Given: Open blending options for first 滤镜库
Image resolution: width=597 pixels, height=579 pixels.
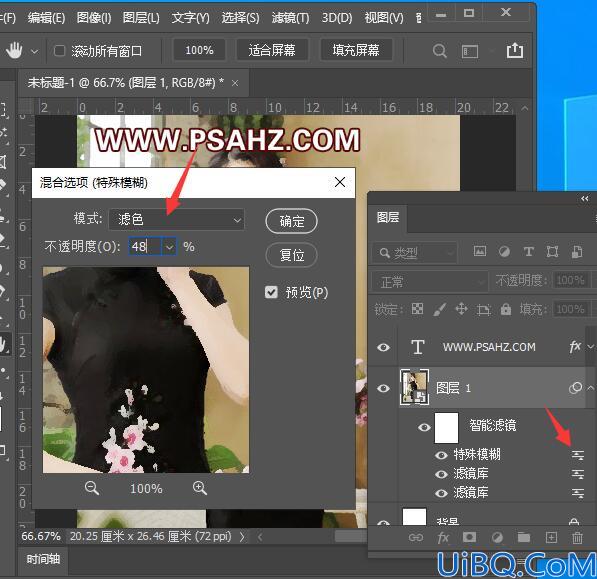Looking at the screenshot, I should pyautogui.click(x=577, y=474).
